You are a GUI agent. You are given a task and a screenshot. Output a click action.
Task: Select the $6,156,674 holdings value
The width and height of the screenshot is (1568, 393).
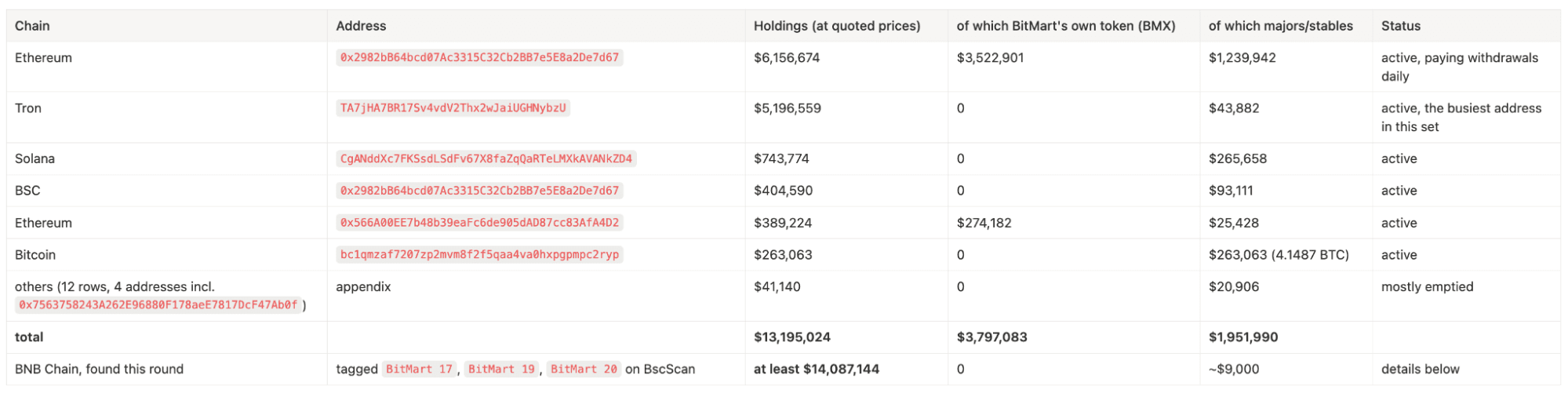coord(787,58)
